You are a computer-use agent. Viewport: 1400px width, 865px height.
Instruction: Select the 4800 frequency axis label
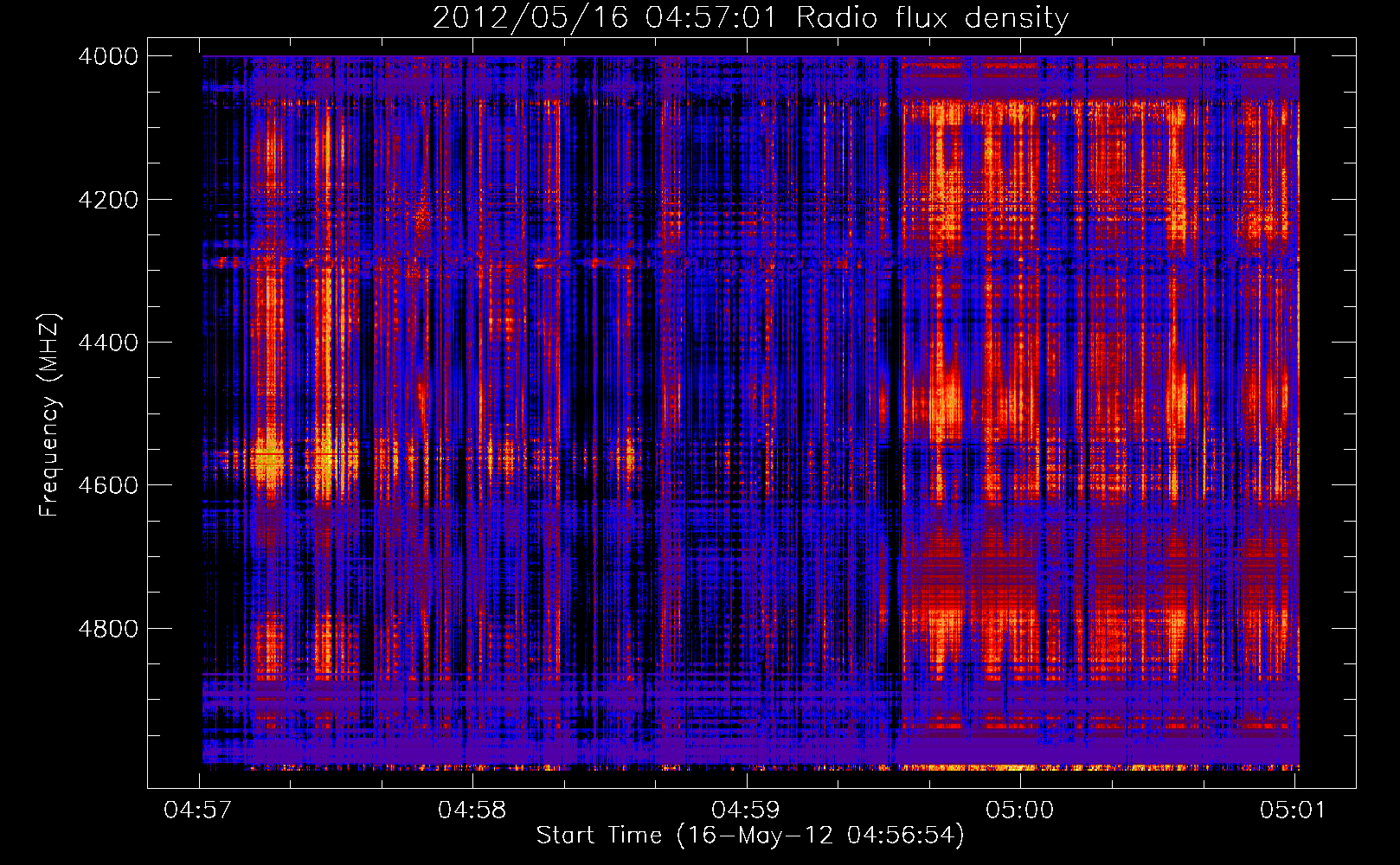(x=108, y=629)
